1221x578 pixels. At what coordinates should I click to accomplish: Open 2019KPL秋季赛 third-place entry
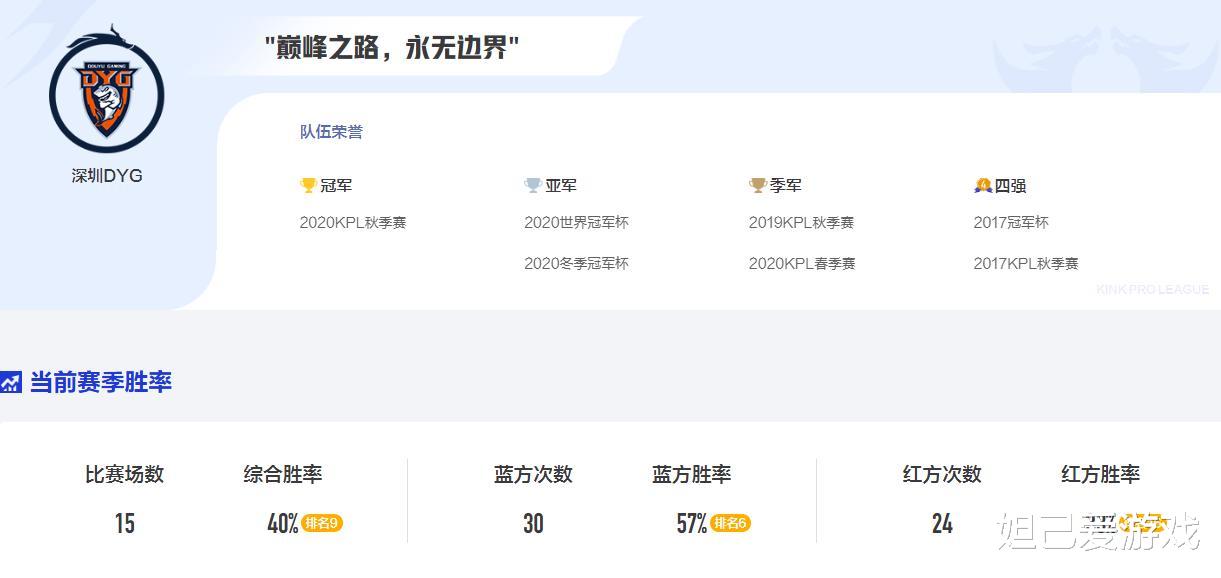click(802, 223)
